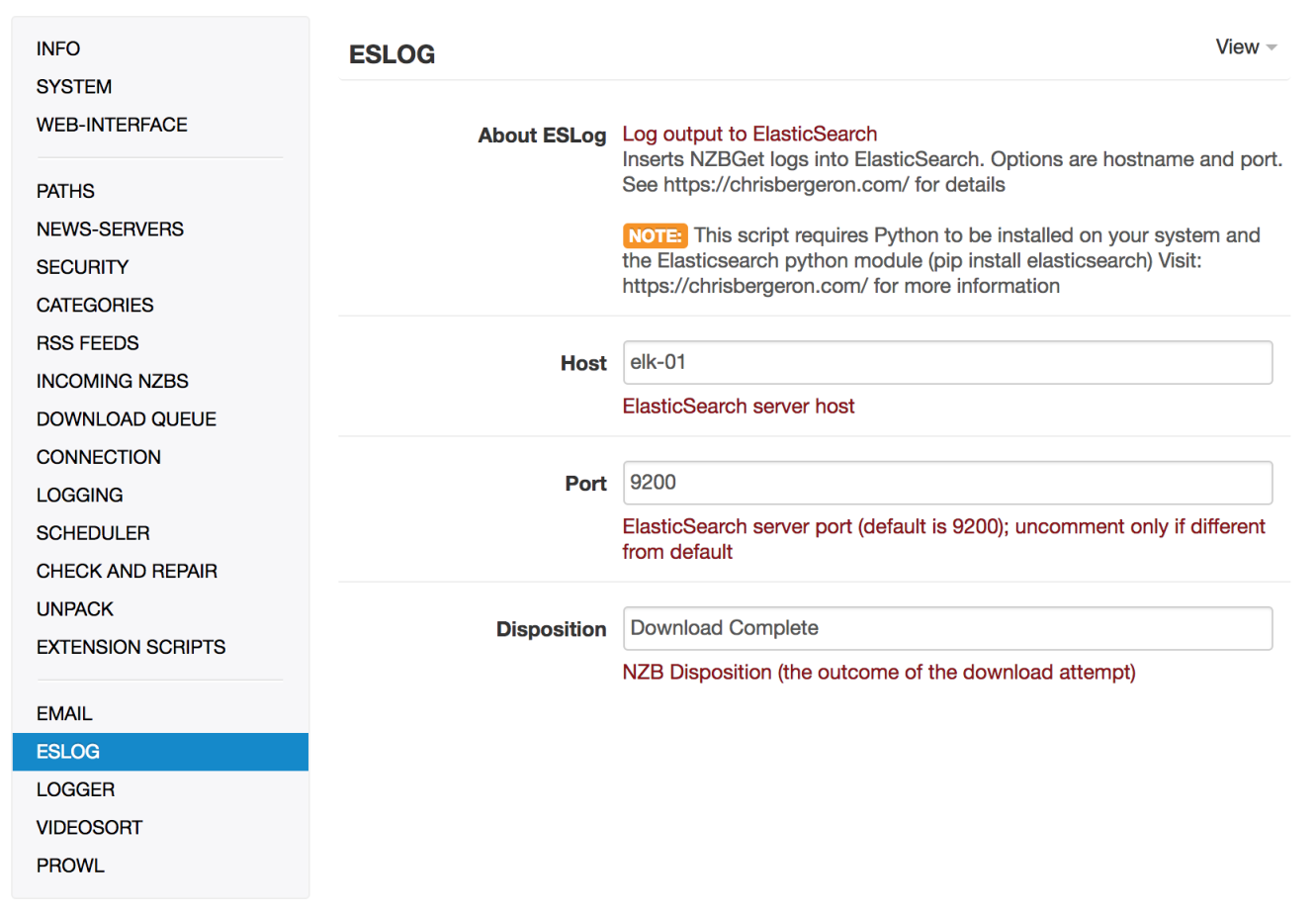The height and width of the screenshot is (915, 1316).
Task: Select EXTENSION SCRIPTS in sidebar
Action: 131,647
